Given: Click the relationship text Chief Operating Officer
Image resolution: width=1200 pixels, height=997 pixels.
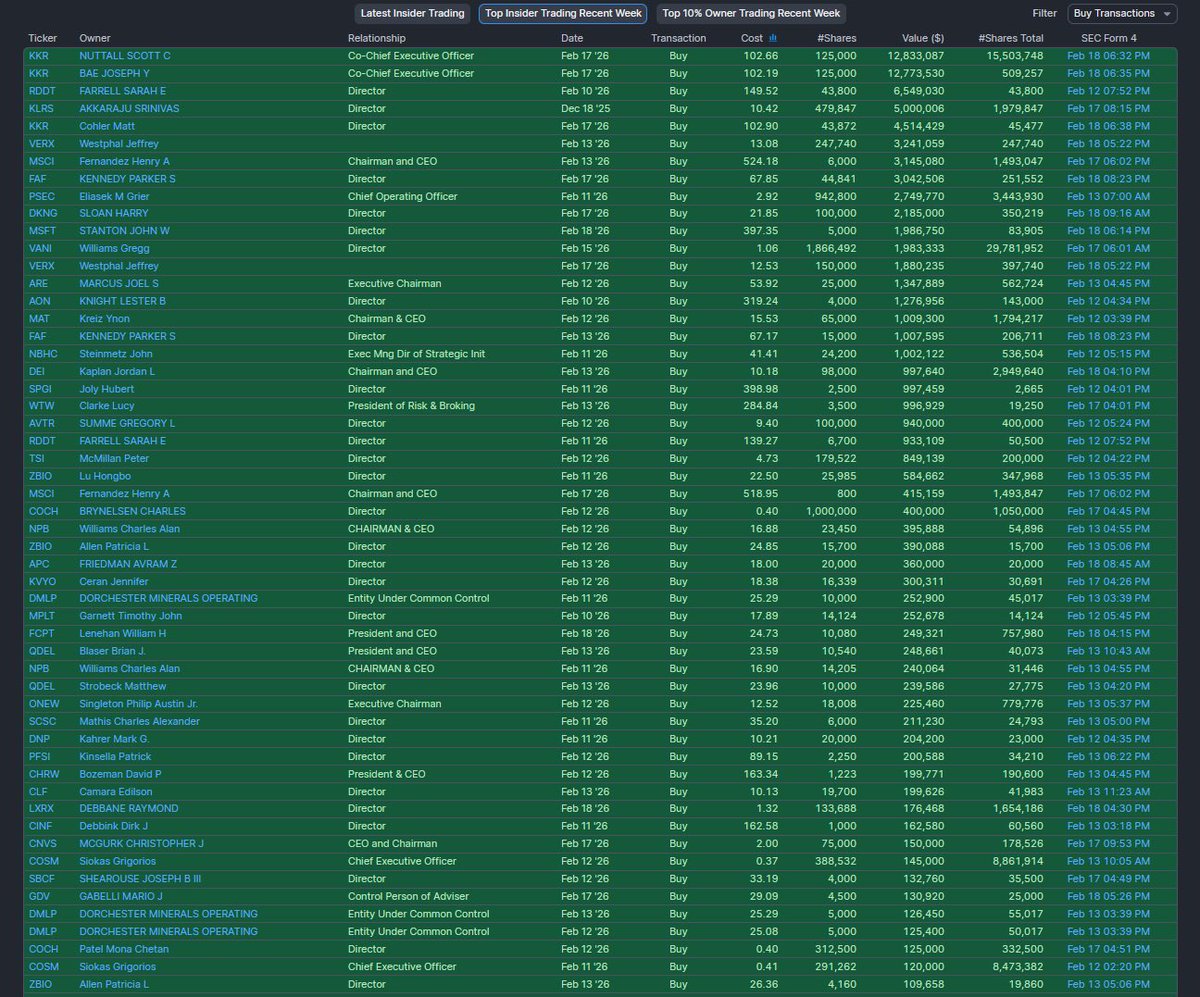Looking at the screenshot, I should click(x=401, y=196).
